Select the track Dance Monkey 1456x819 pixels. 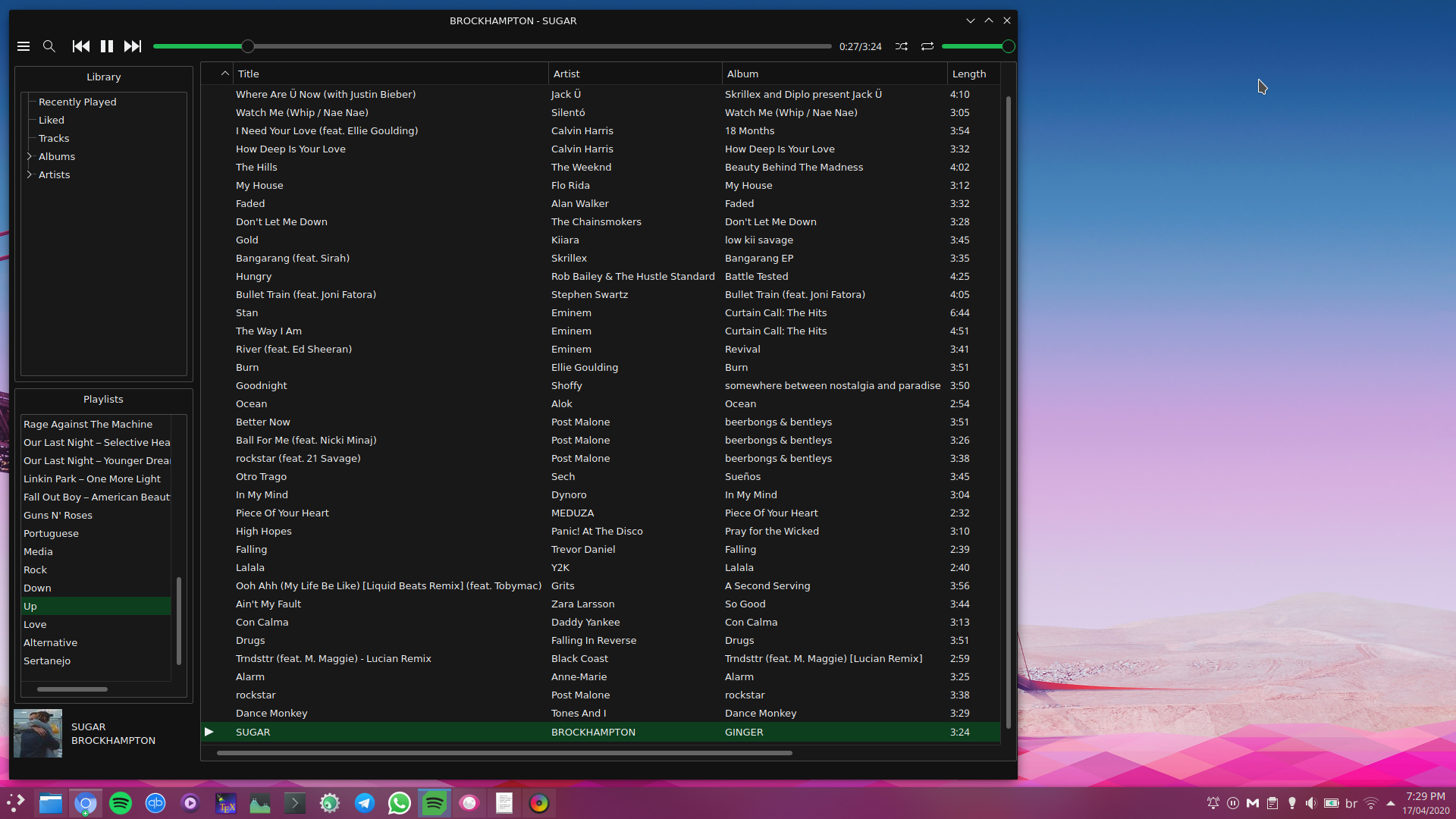pos(601,713)
